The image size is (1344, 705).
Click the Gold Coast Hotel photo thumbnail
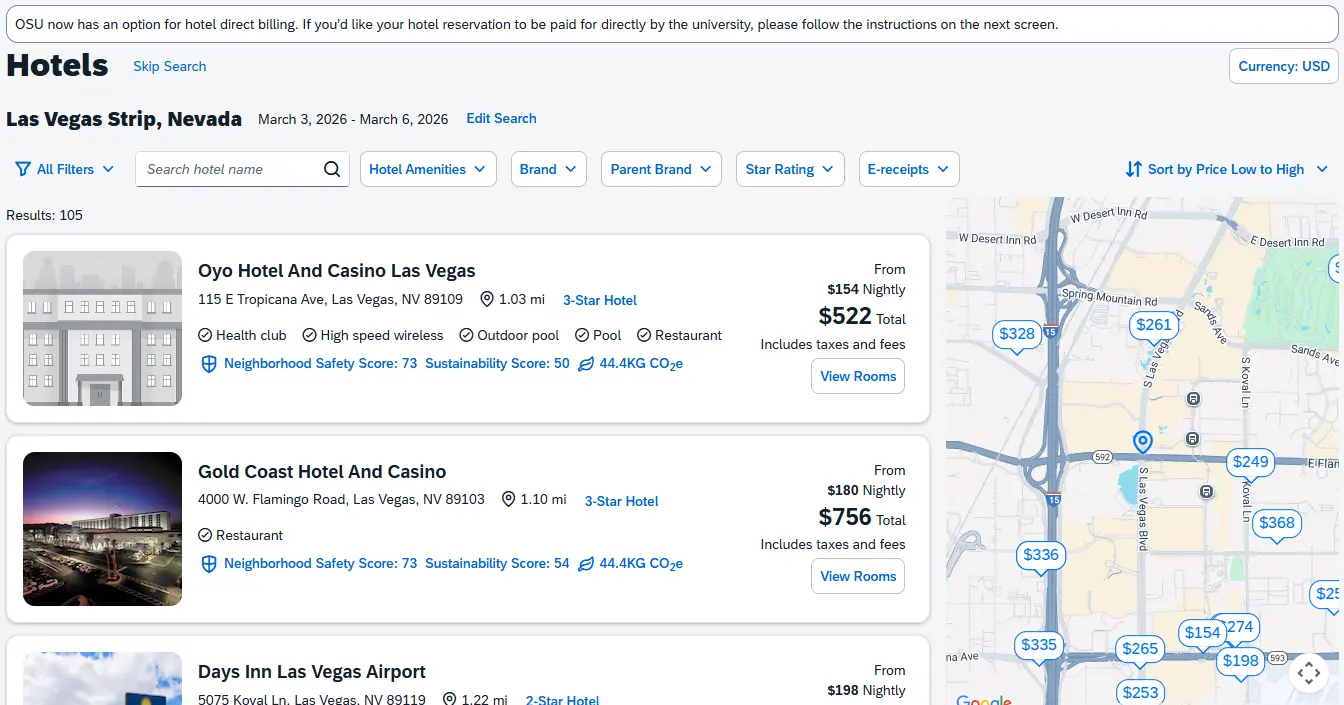tap(102, 529)
